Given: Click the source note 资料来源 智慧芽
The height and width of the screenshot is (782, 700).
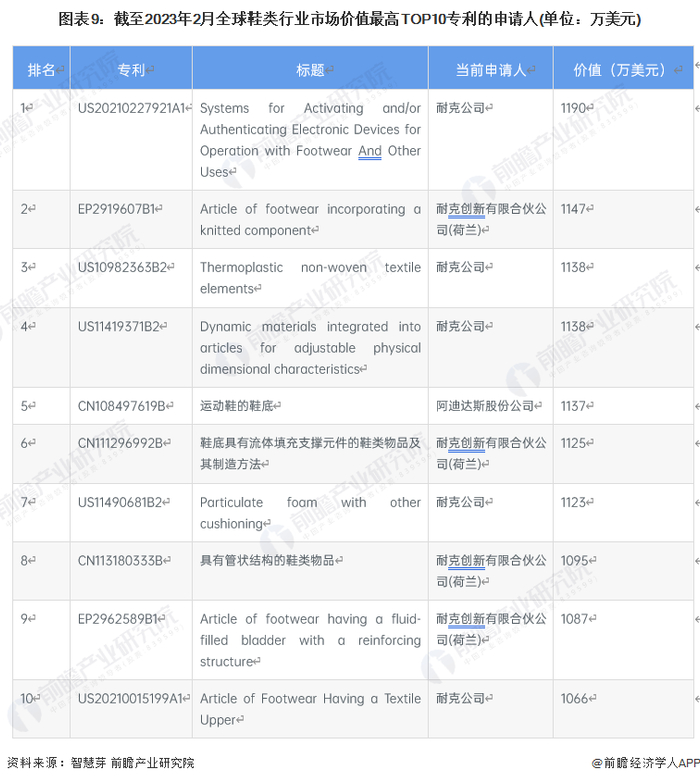Looking at the screenshot, I should click(x=100, y=763).
